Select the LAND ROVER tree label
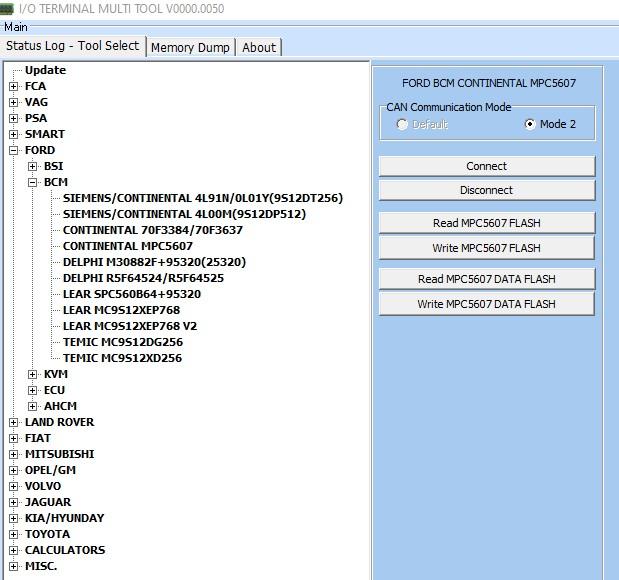This screenshot has height=580, width=619. point(60,422)
